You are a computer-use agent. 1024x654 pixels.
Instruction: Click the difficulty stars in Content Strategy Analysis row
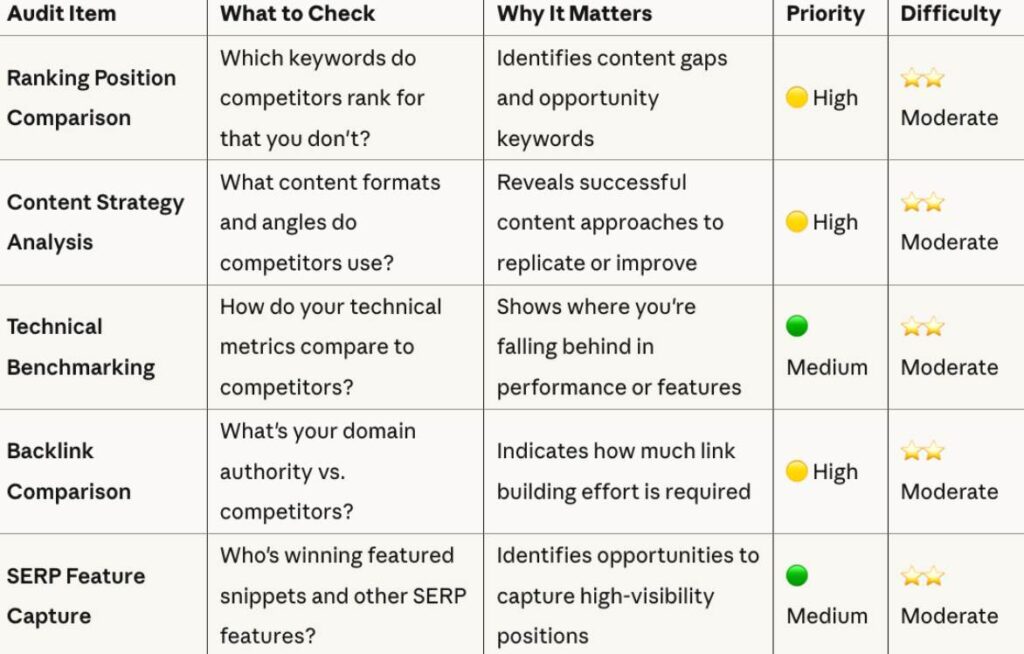[x=922, y=202]
